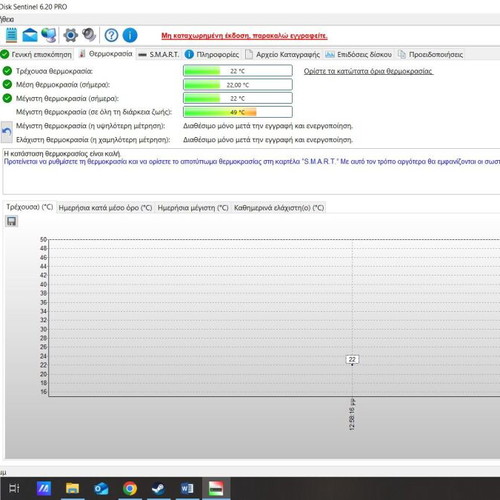The height and width of the screenshot is (500, 500).
Task: Click the speaker sound toolbar icon
Action: pos(89,35)
